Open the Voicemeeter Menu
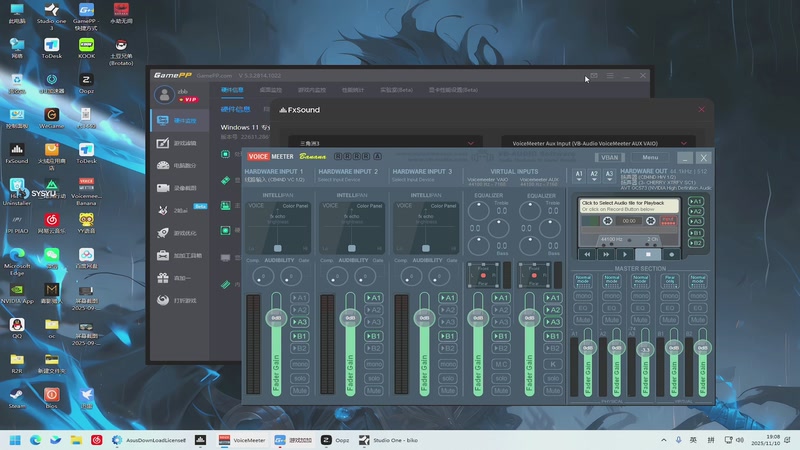The image size is (800, 450). coord(650,158)
